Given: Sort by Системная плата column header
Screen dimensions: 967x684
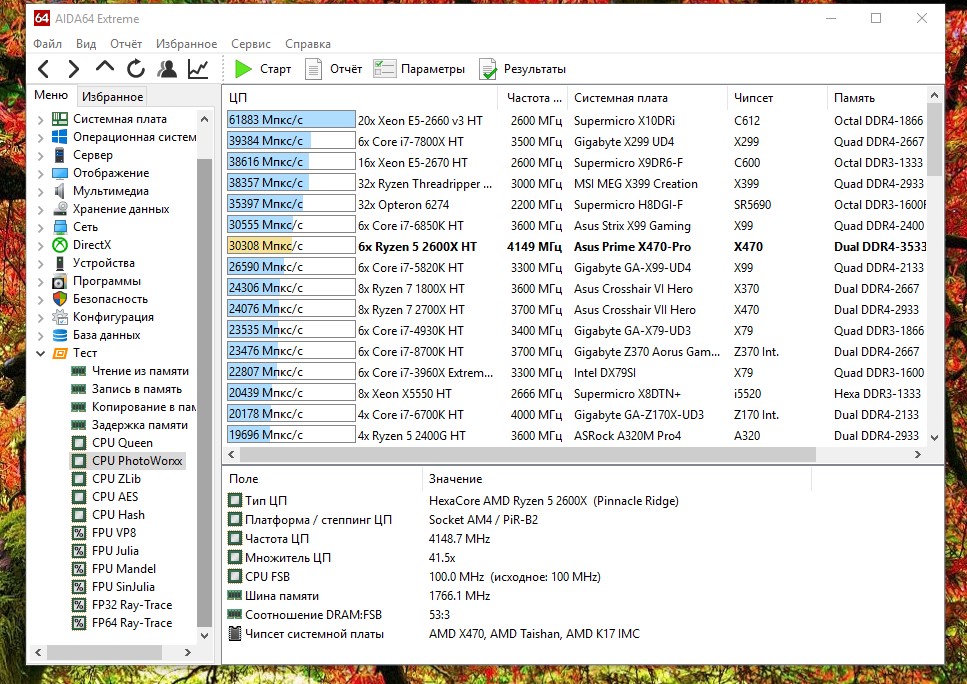Looking at the screenshot, I should coord(648,97).
